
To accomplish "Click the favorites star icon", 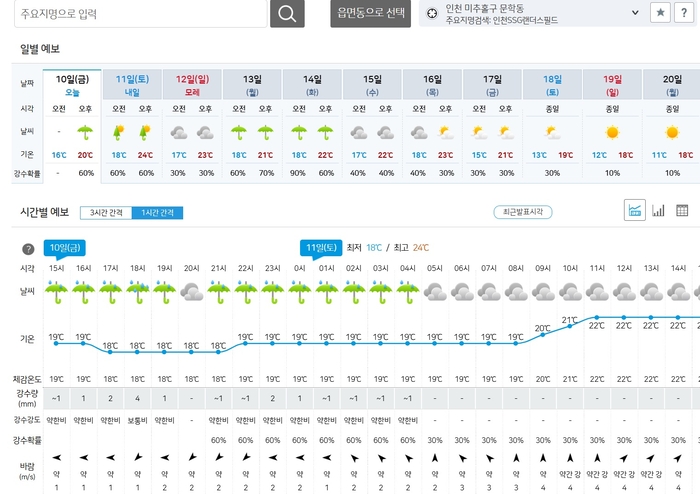I will coord(661,12).
